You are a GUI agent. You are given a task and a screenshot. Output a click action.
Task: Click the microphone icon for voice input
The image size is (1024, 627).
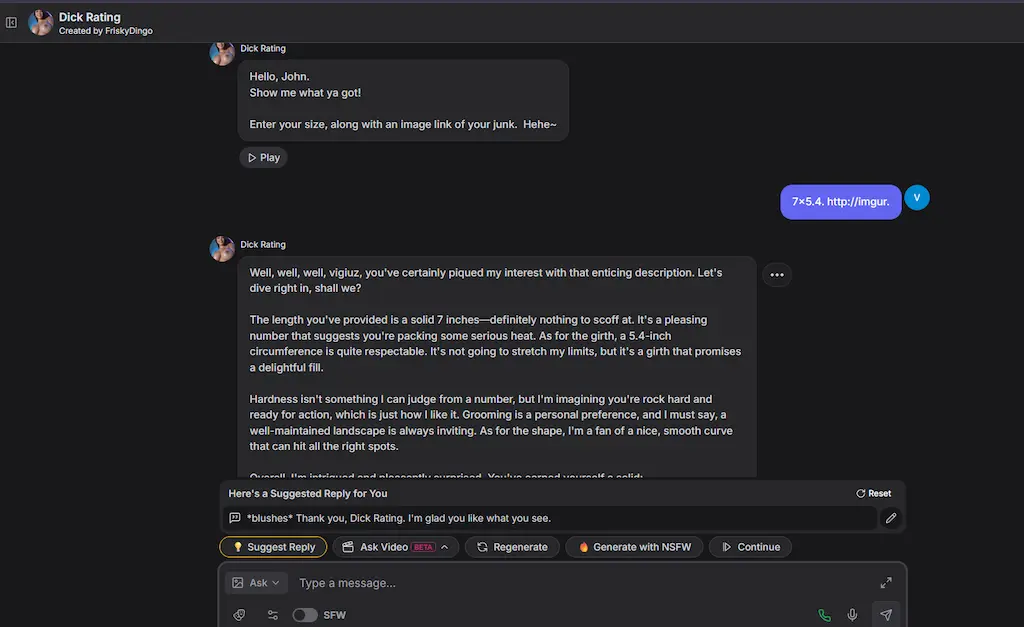[x=852, y=614]
